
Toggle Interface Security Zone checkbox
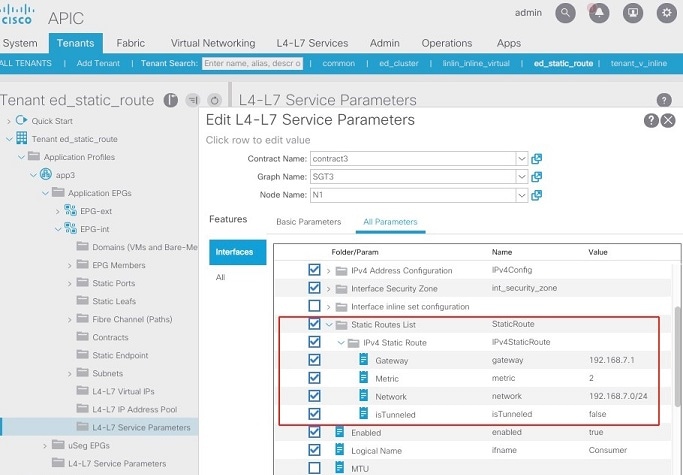[x=314, y=288]
